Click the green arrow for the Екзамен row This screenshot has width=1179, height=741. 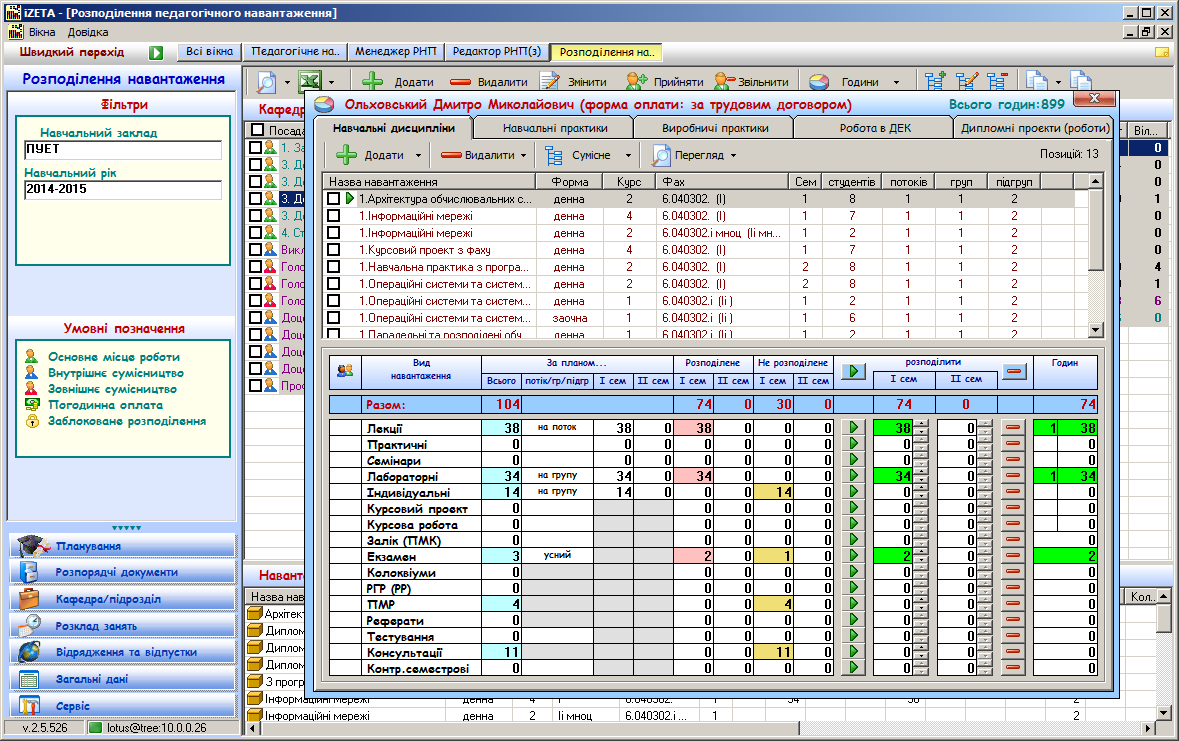tap(853, 555)
